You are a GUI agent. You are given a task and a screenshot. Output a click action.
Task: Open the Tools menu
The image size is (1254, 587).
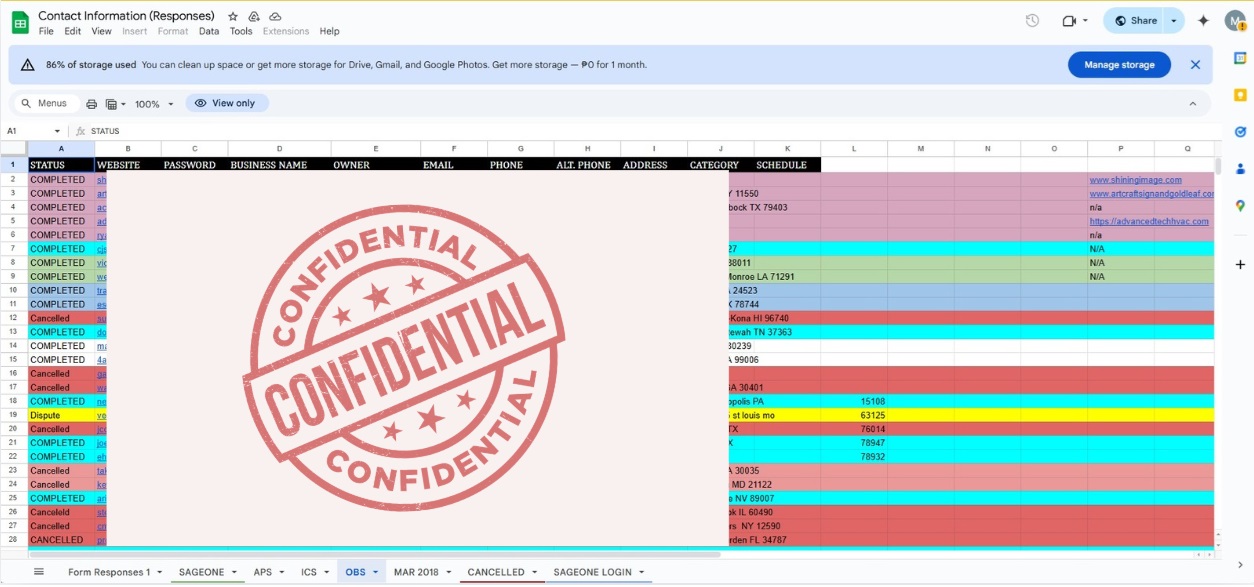241,31
